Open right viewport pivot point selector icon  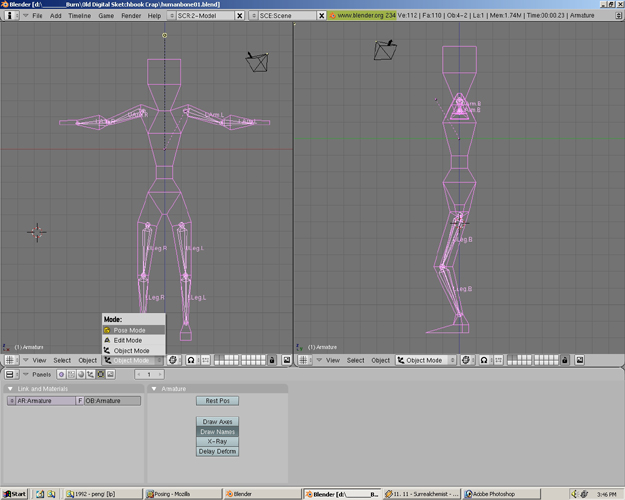485,360
